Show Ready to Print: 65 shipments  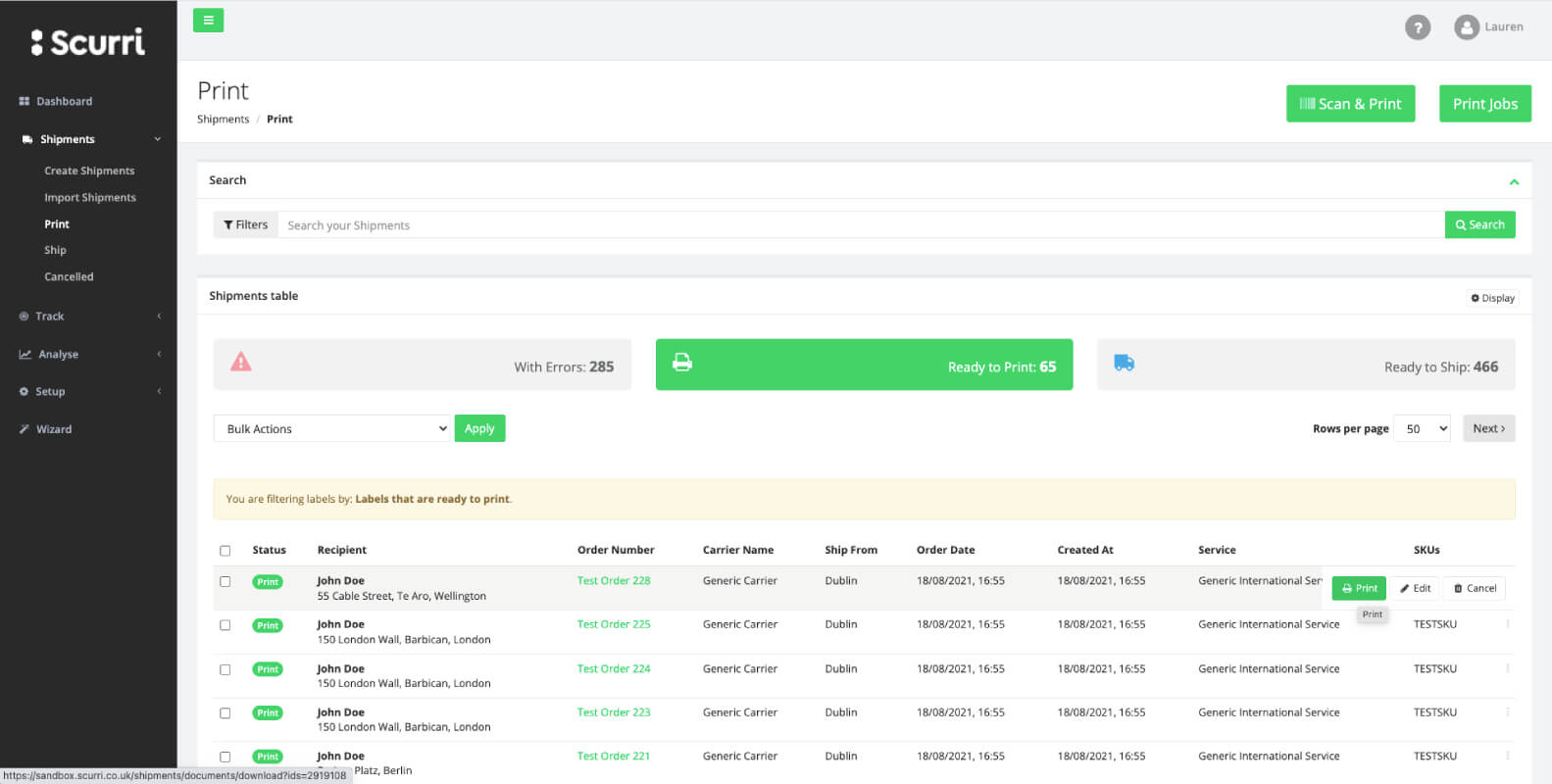coord(864,365)
